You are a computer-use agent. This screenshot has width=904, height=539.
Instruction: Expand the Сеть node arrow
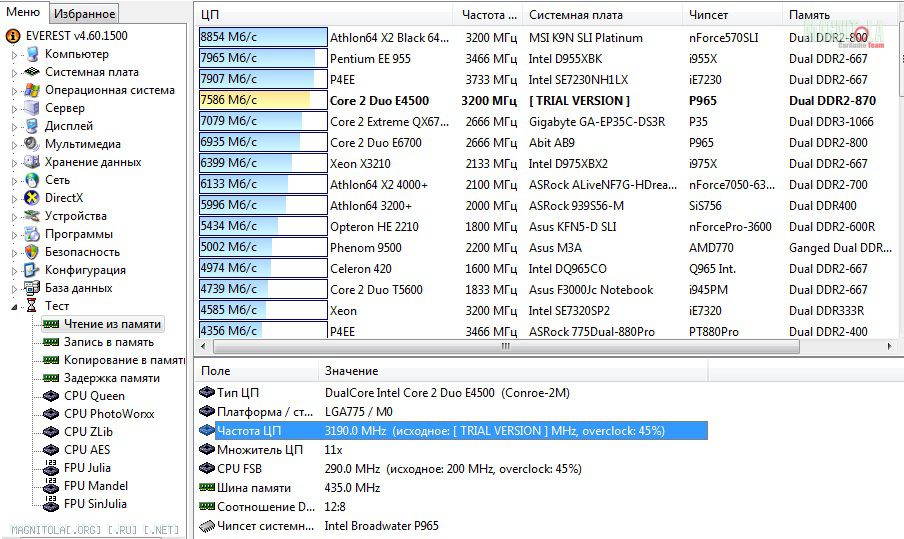pyautogui.click(x=14, y=181)
